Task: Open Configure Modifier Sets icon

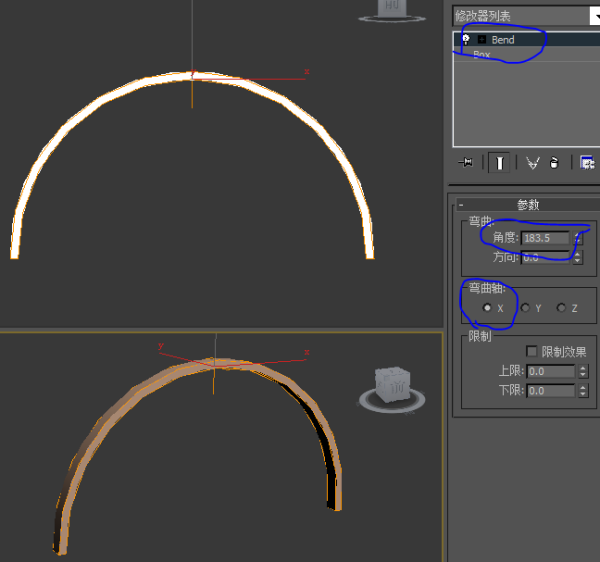Action: 587,162
